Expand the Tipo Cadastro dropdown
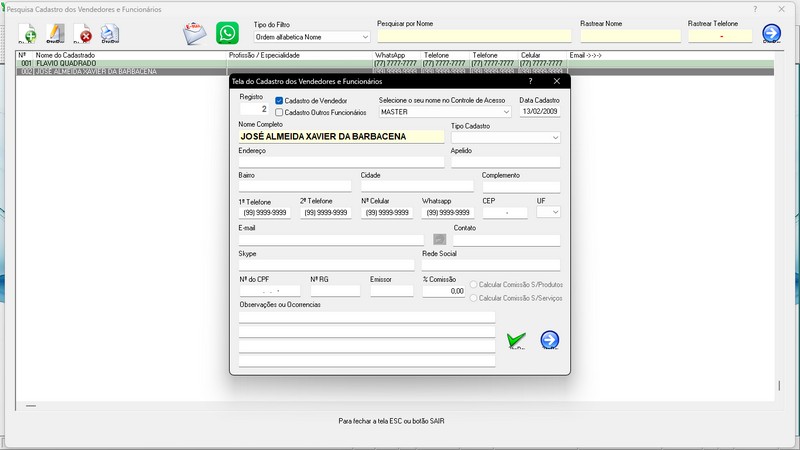The height and width of the screenshot is (450, 800). [506, 137]
